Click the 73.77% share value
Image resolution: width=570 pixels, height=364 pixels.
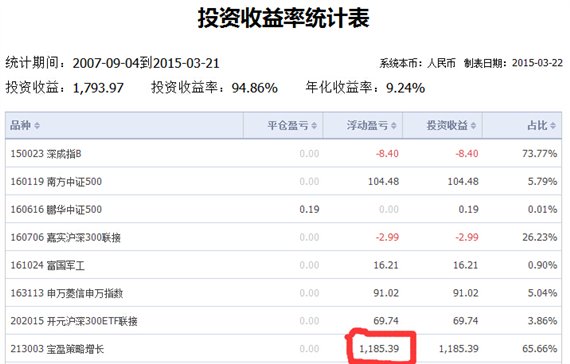(539, 153)
